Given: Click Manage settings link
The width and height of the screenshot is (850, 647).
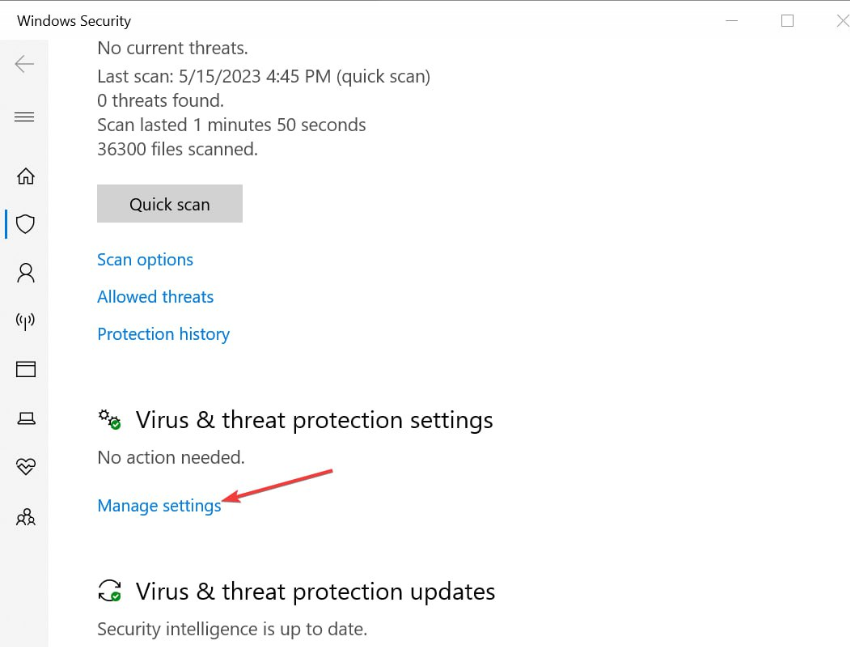Looking at the screenshot, I should [x=159, y=506].
